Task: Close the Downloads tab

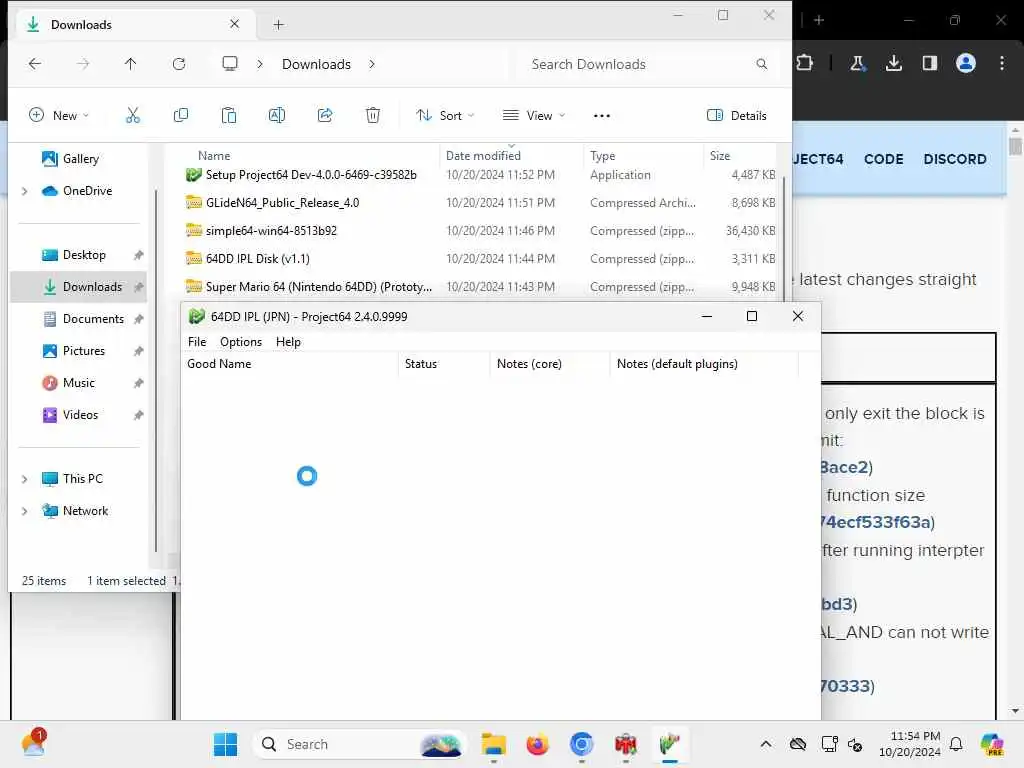Action: [x=234, y=24]
